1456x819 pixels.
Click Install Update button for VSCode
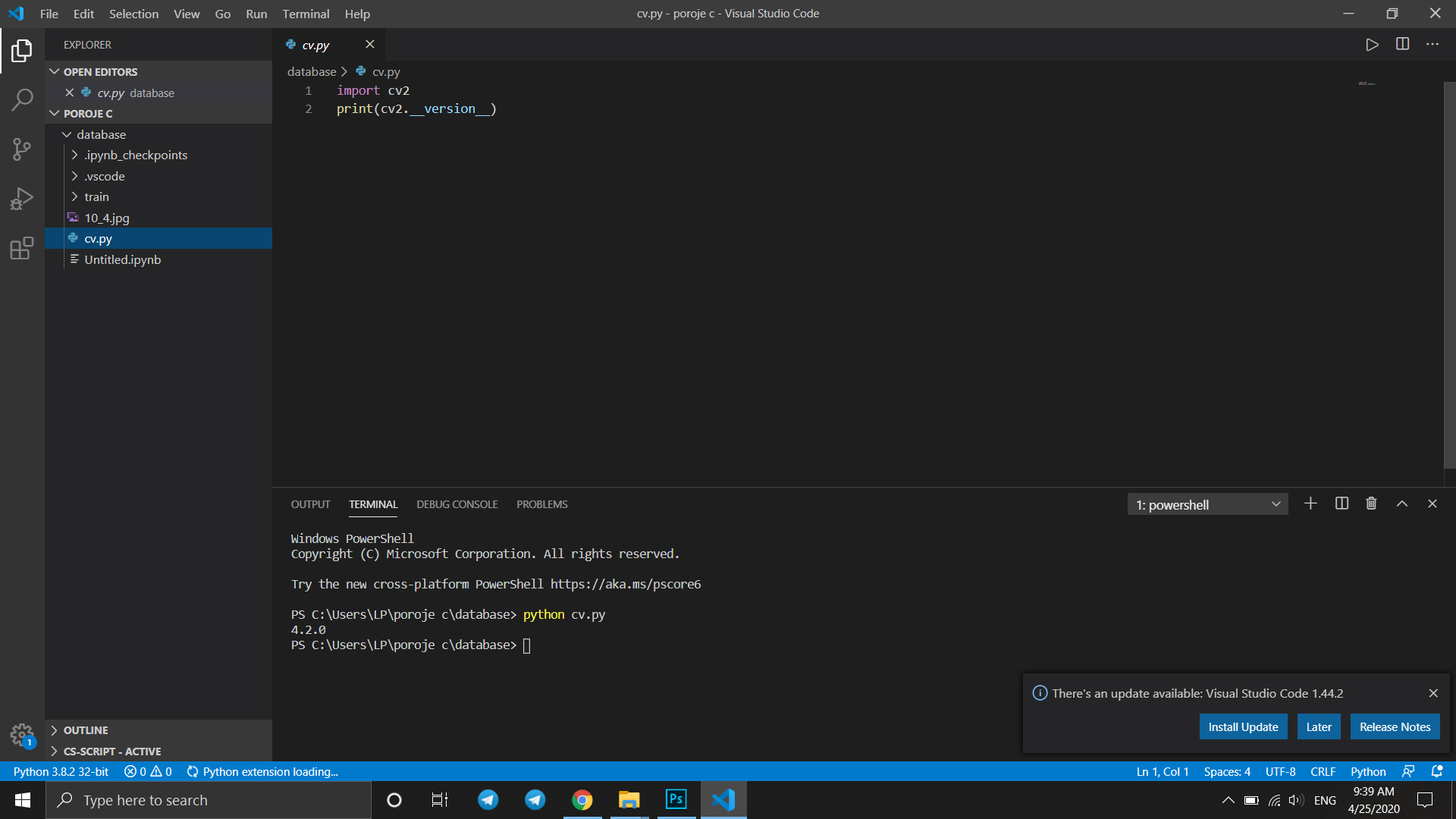pyautogui.click(x=1243, y=726)
